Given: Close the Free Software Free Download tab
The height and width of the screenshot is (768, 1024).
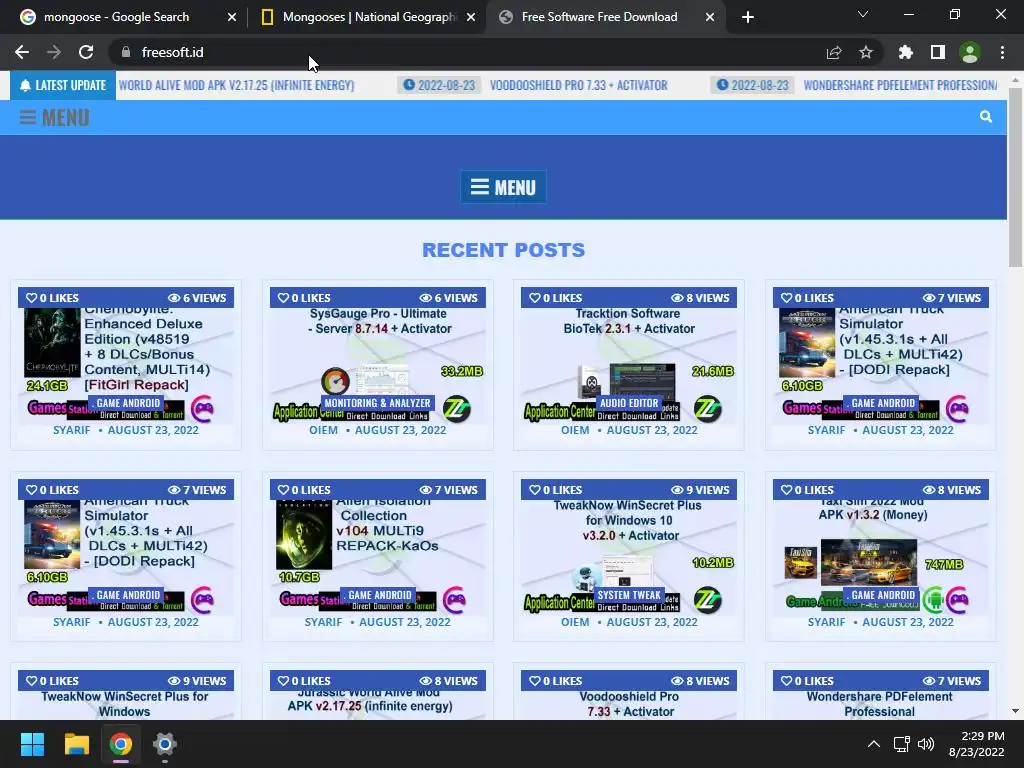Looking at the screenshot, I should tap(710, 17).
